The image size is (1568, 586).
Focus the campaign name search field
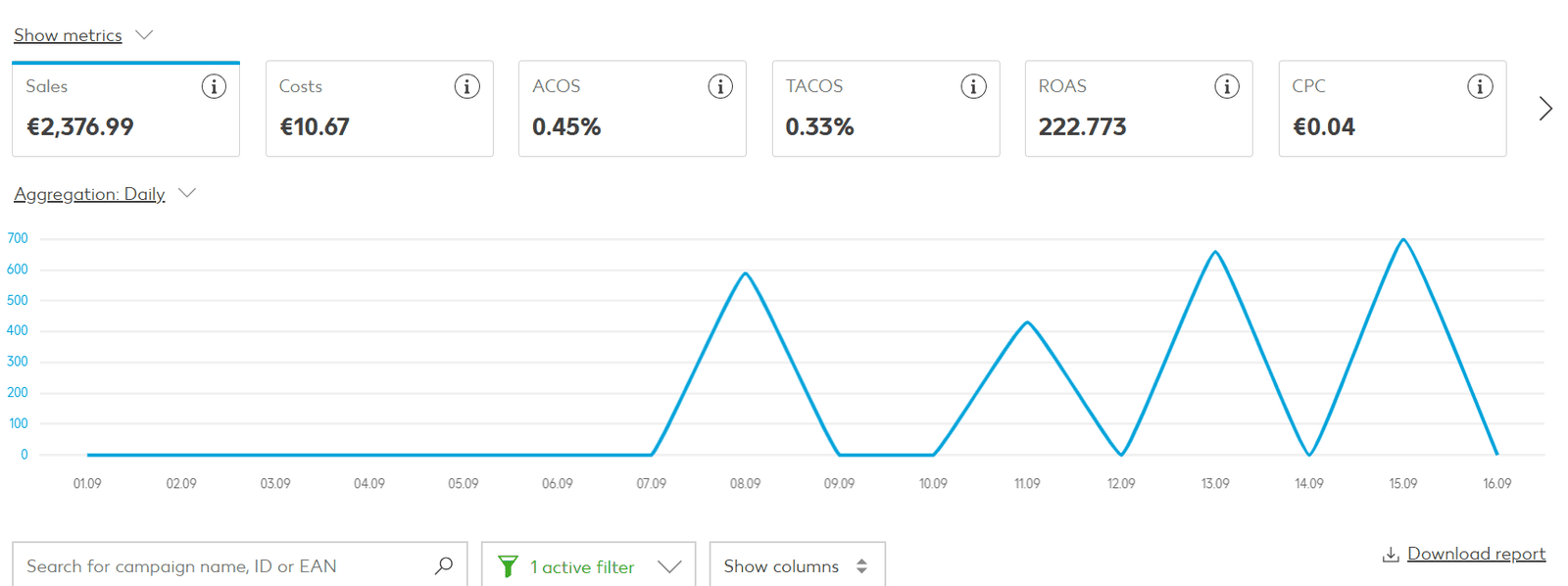[220, 566]
